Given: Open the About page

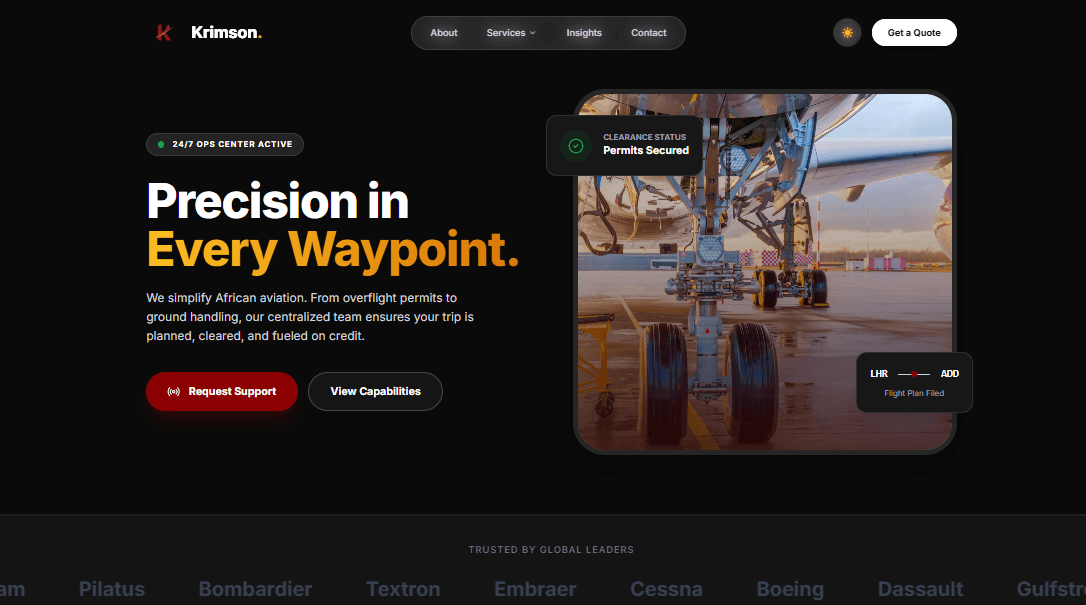Looking at the screenshot, I should click(443, 33).
